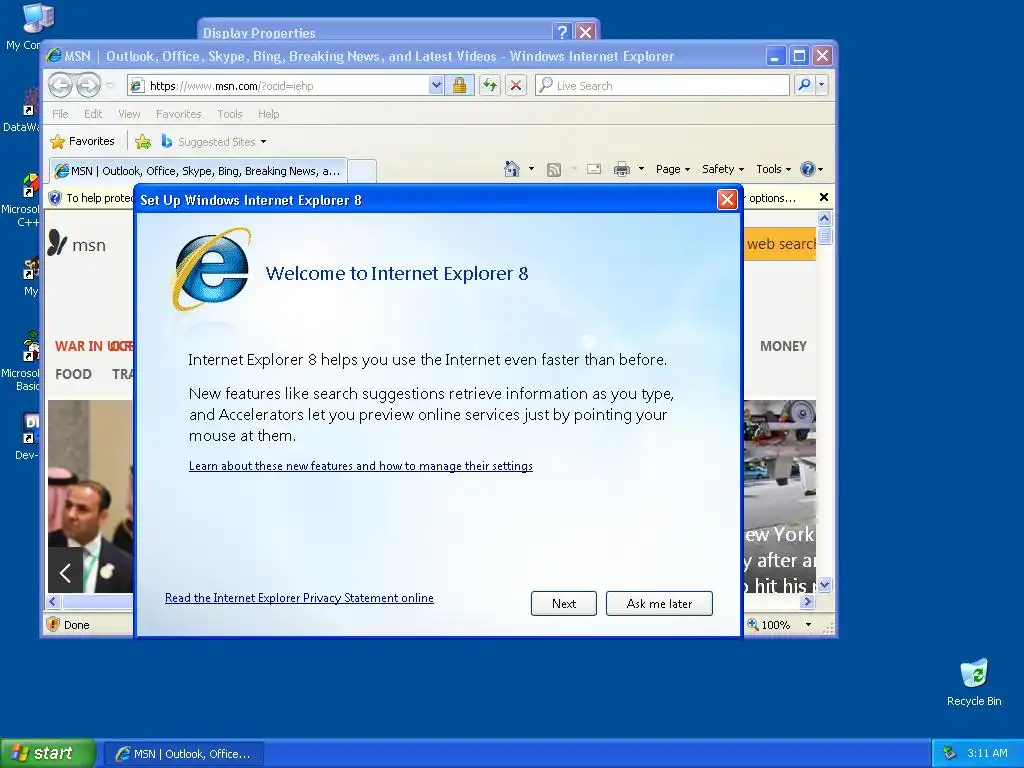Viewport: 1024px width, 768px height.
Task: Open the Help menu
Action: coord(268,114)
